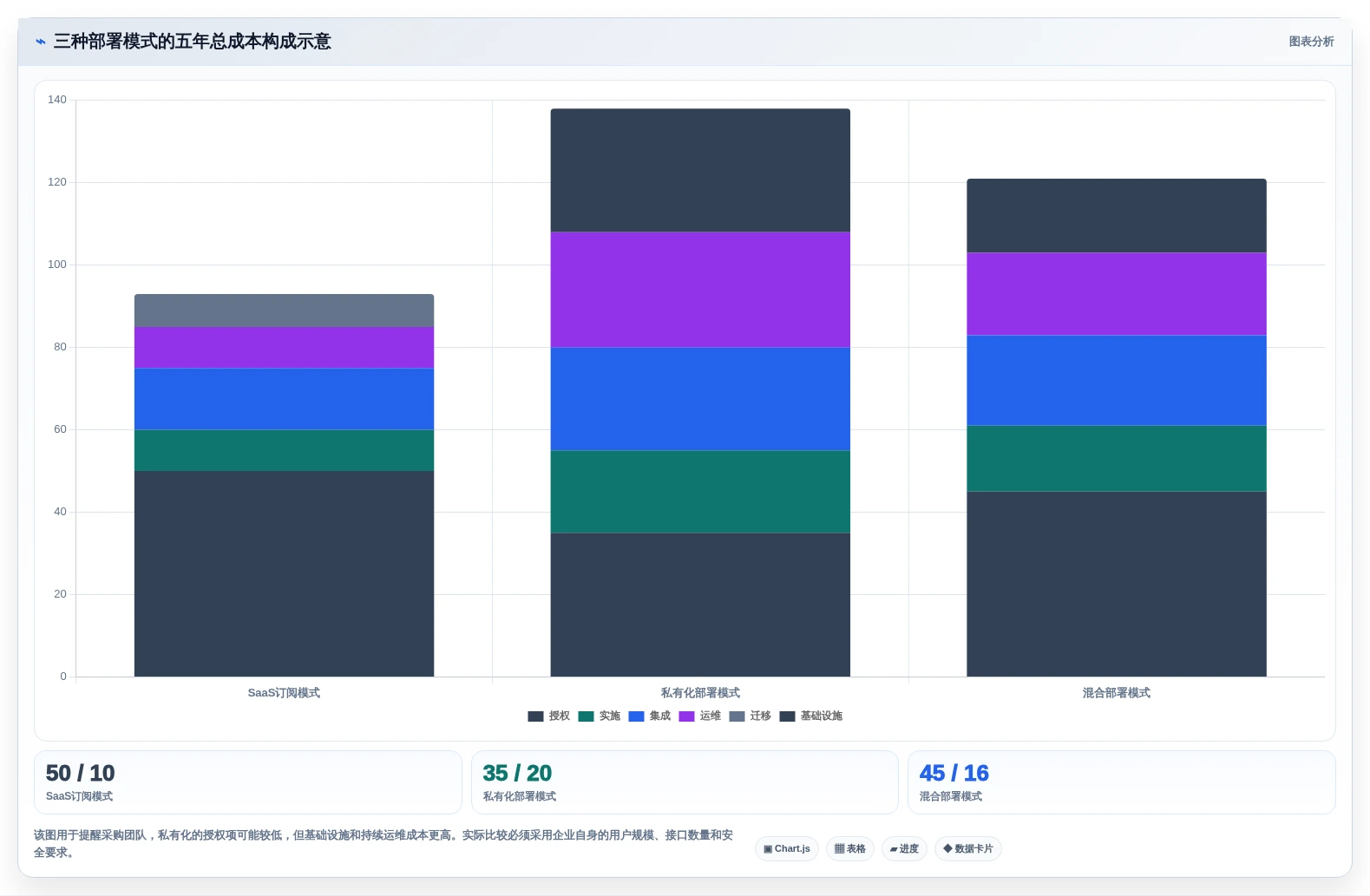Click the green 实施 legend color box
The height and width of the screenshot is (896, 1370).
[x=586, y=716]
